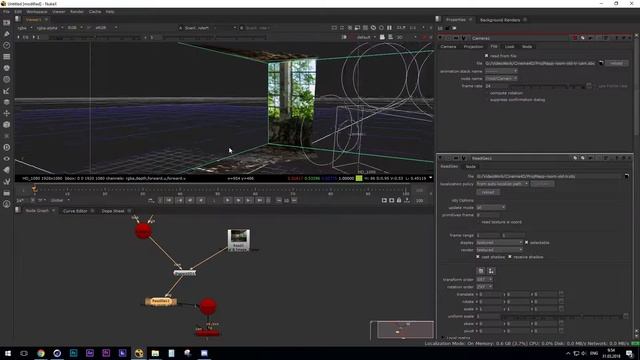640x360 pixels.
Task: Open the display mode dropdown in ReadGeo1
Action: pyautogui.click(x=500, y=242)
